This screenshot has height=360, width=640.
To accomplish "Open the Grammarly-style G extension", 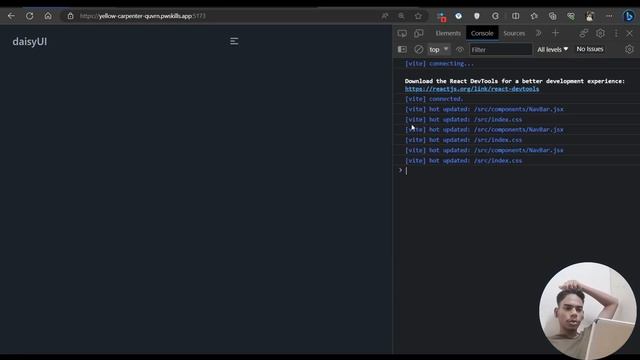I will click(495, 16).
